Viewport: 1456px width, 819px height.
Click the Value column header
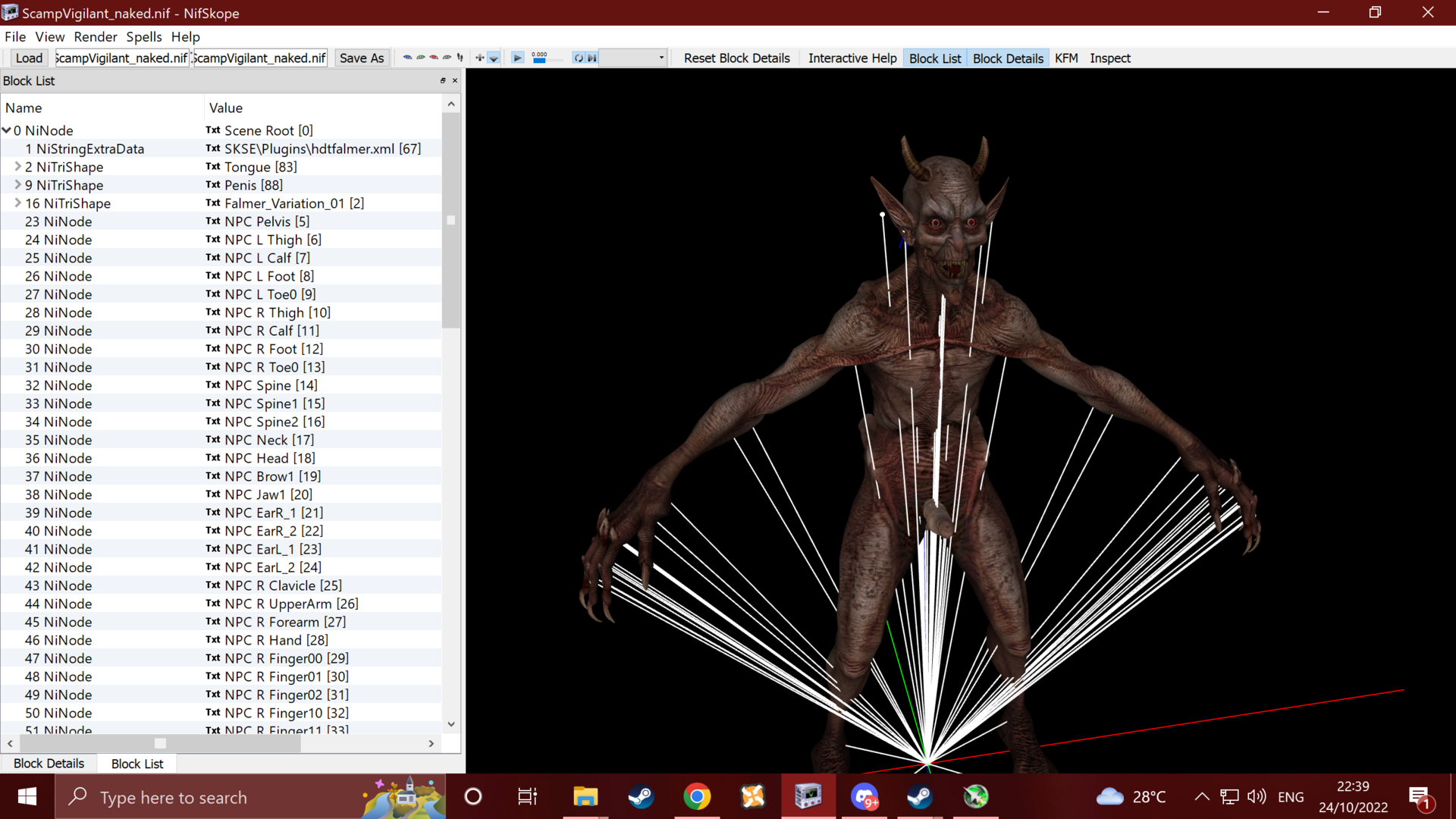click(x=323, y=108)
